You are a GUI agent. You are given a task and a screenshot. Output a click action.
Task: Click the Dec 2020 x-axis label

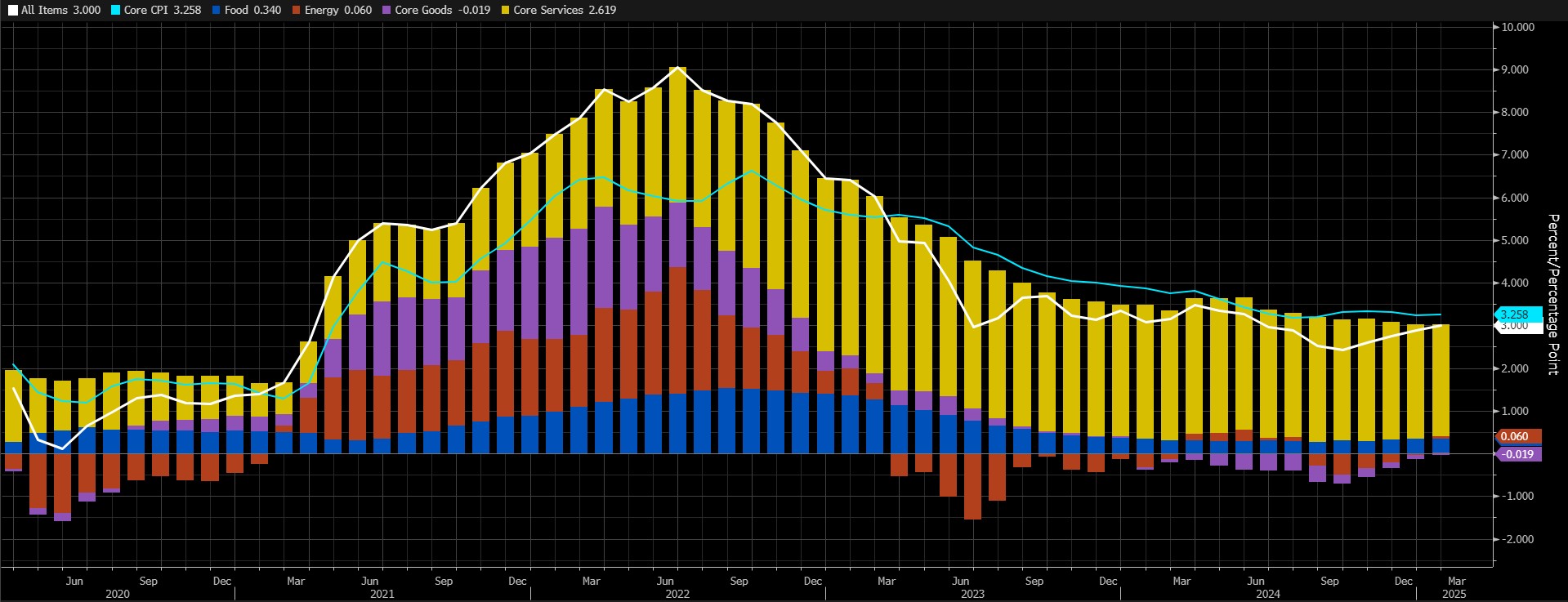[221, 581]
